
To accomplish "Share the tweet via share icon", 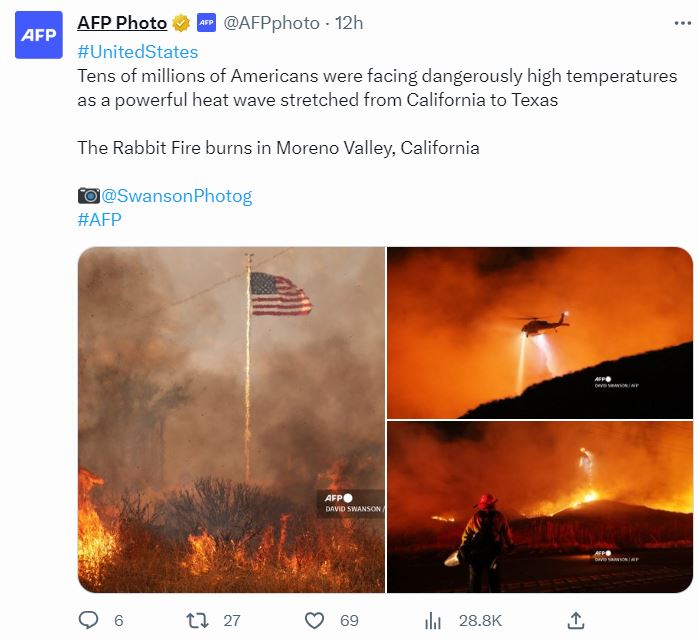I will point(576,620).
